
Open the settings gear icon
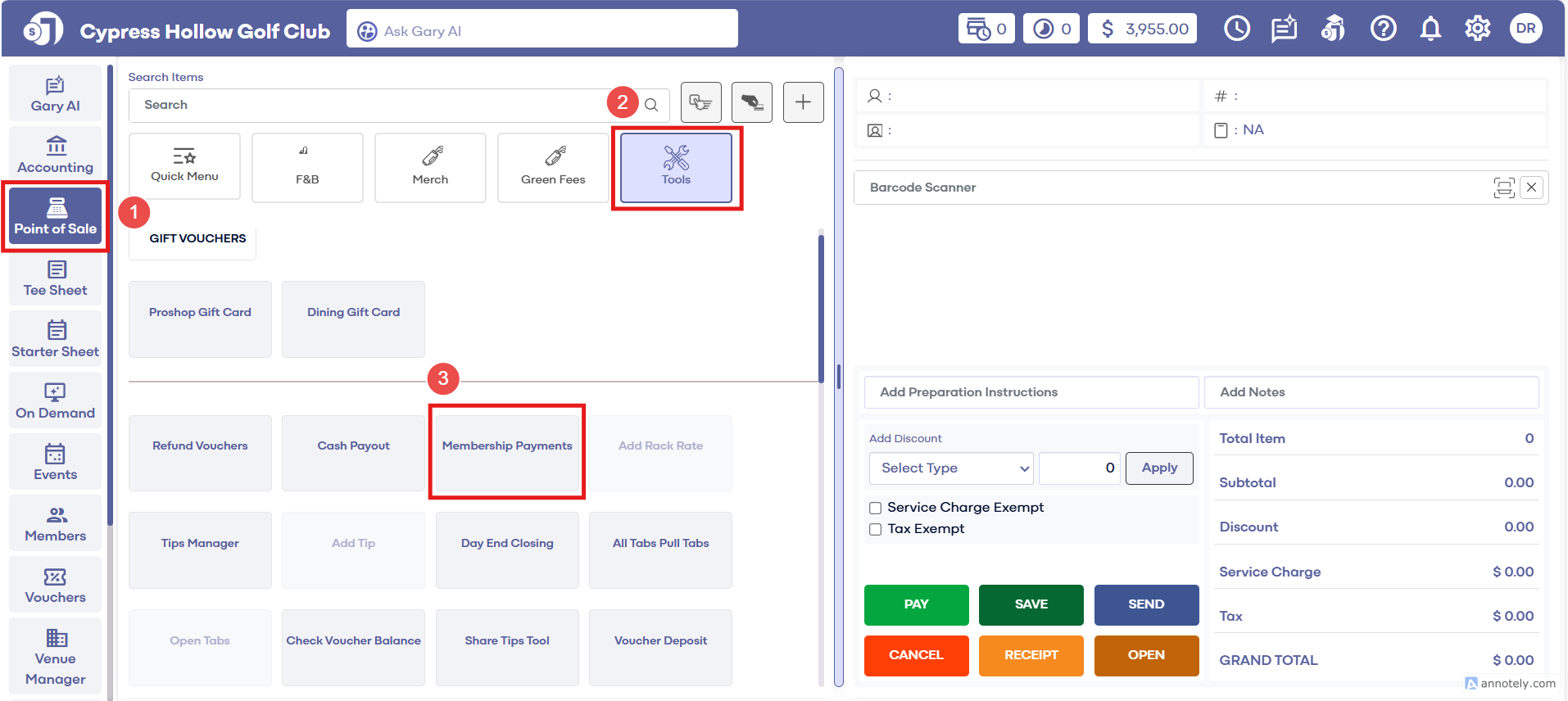coord(1477,29)
